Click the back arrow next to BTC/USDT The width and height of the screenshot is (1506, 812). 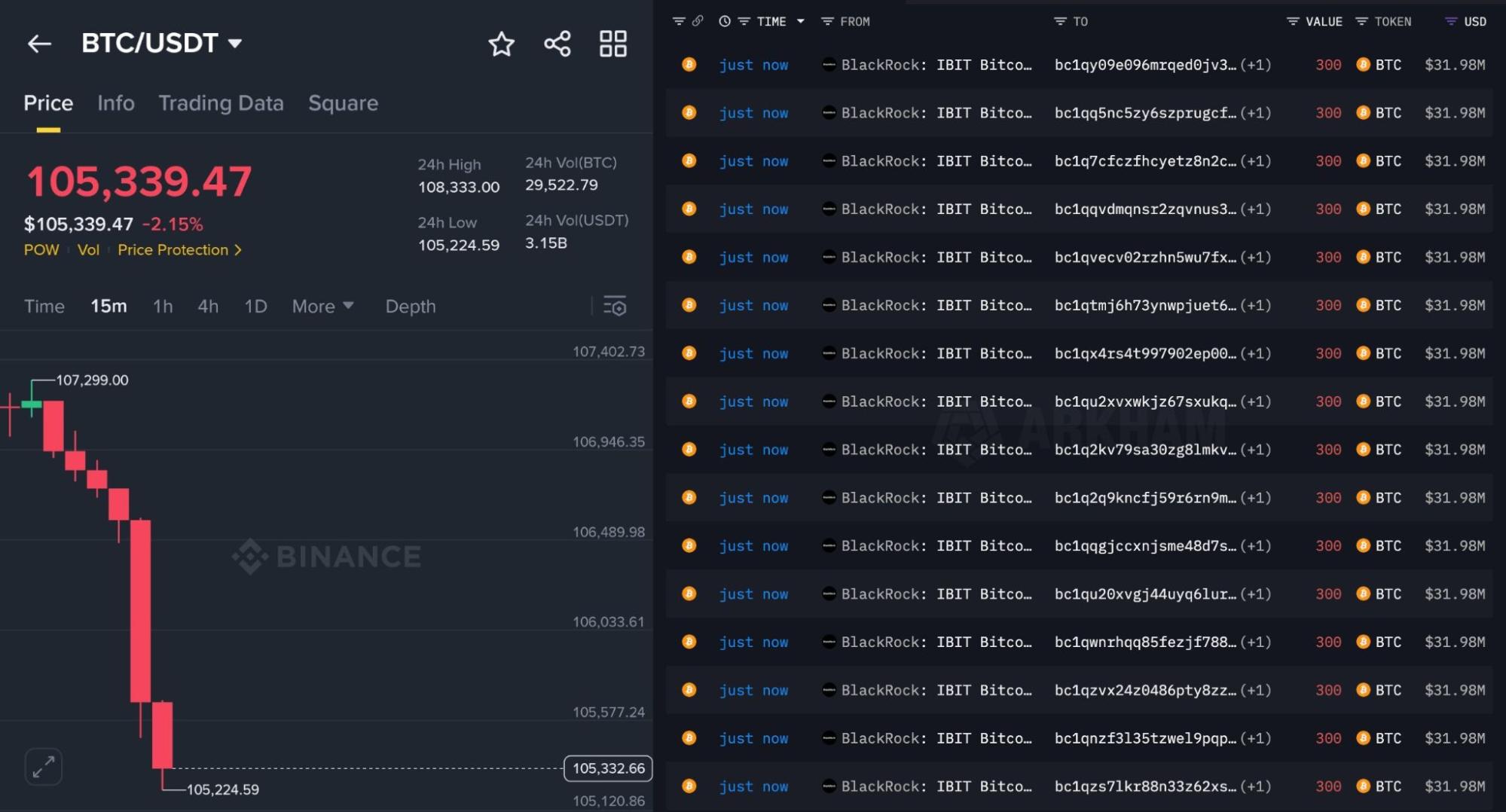click(40, 44)
